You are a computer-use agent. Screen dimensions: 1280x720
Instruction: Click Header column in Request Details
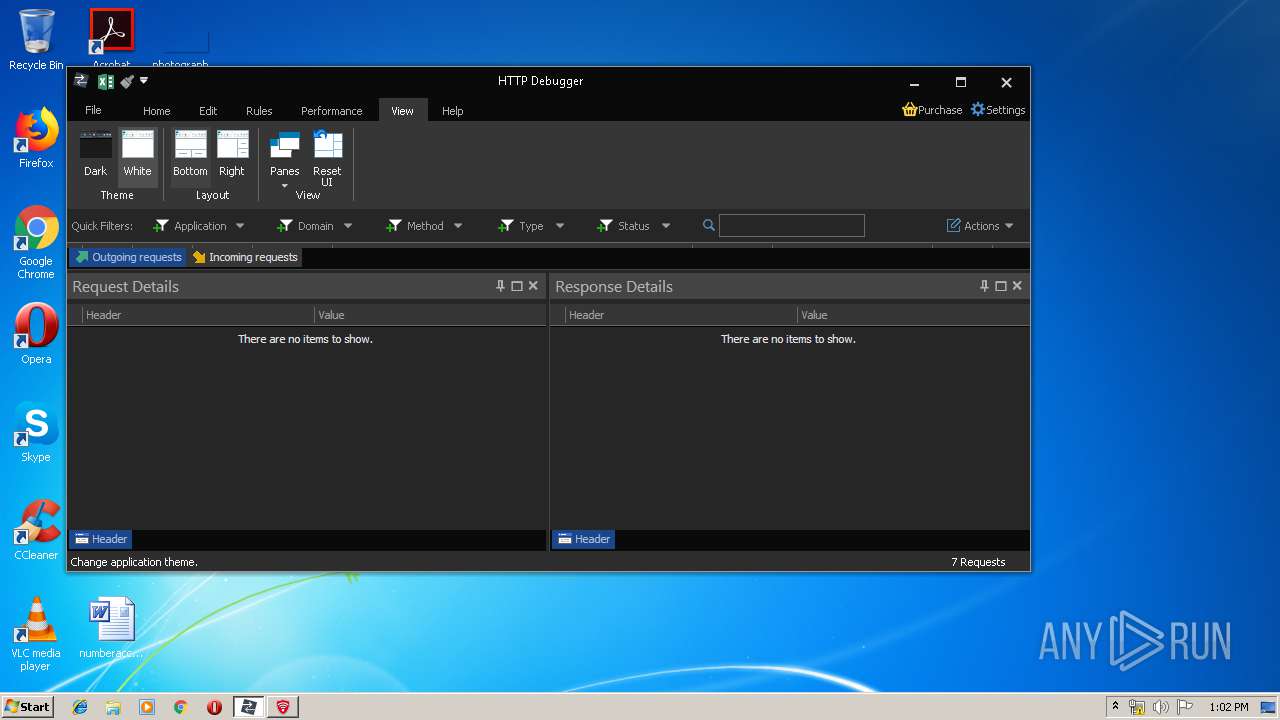(x=198, y=315)
